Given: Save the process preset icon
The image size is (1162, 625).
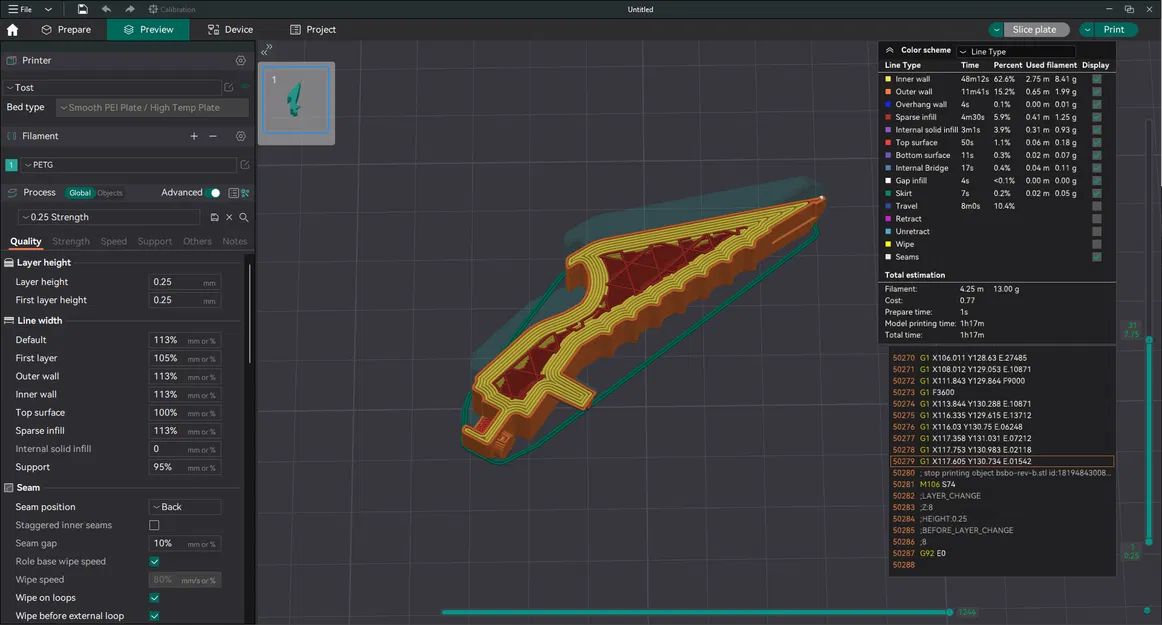Looking at the screenshot, I should tap(214, 217).
